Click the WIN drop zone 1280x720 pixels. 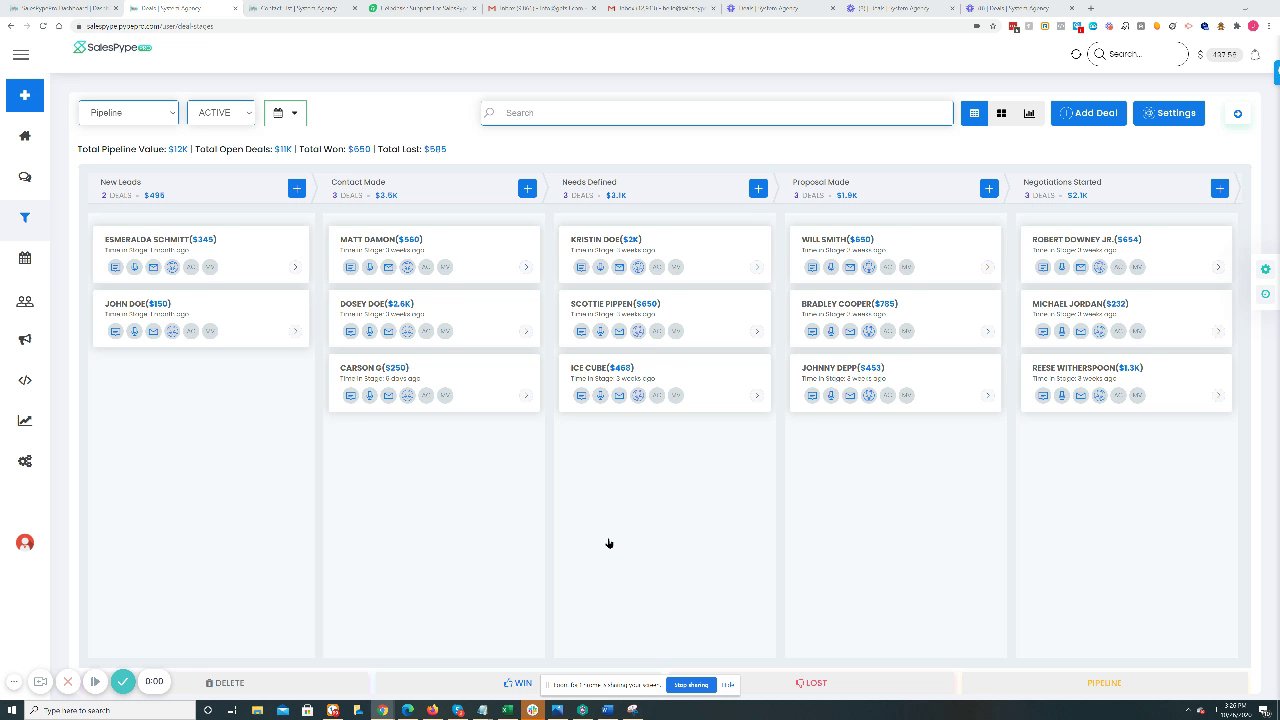pyautogui.click(x=518, y=683)
